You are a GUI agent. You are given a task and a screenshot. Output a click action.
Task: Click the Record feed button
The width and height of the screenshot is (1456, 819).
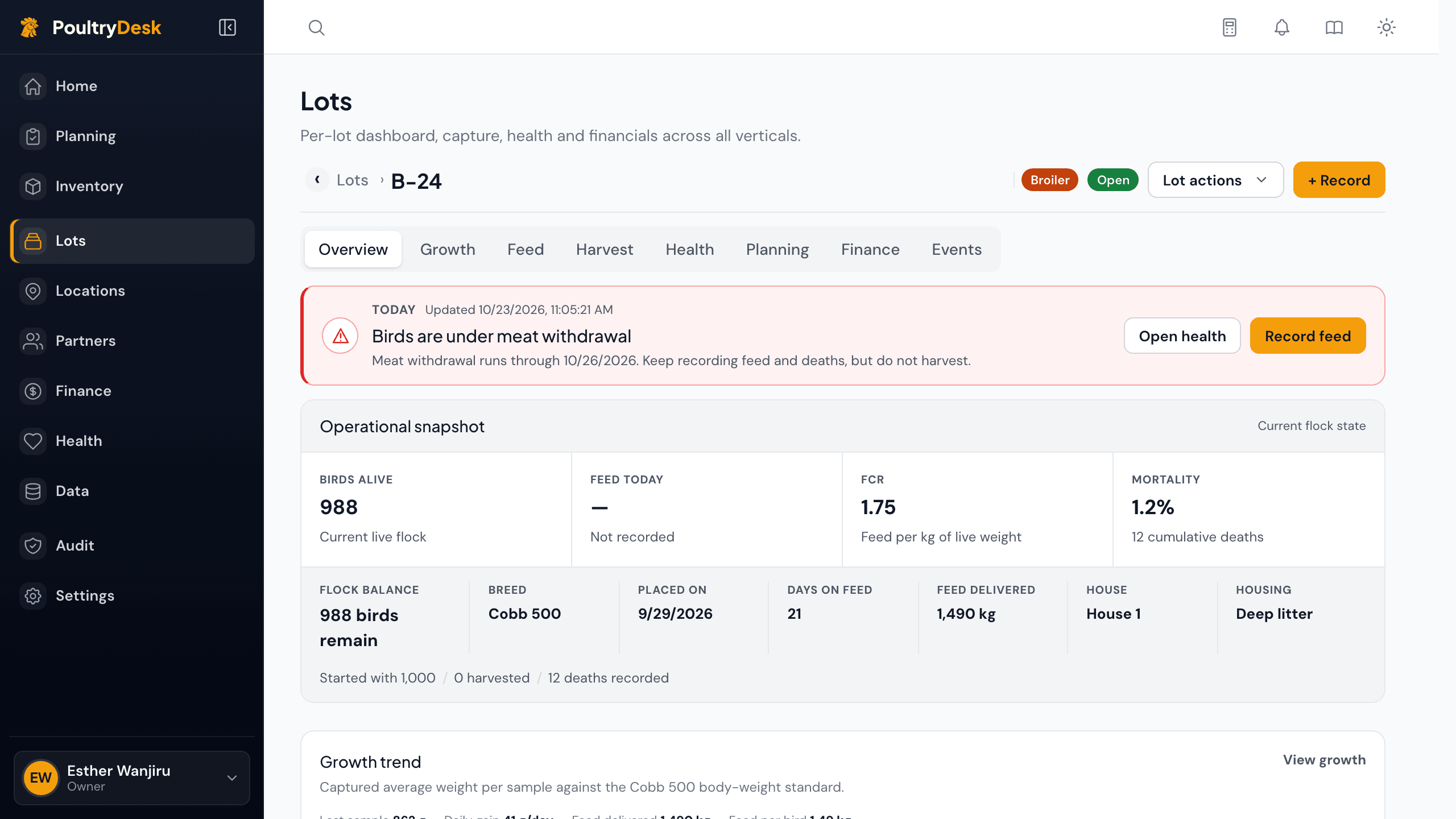(1308, 336)
